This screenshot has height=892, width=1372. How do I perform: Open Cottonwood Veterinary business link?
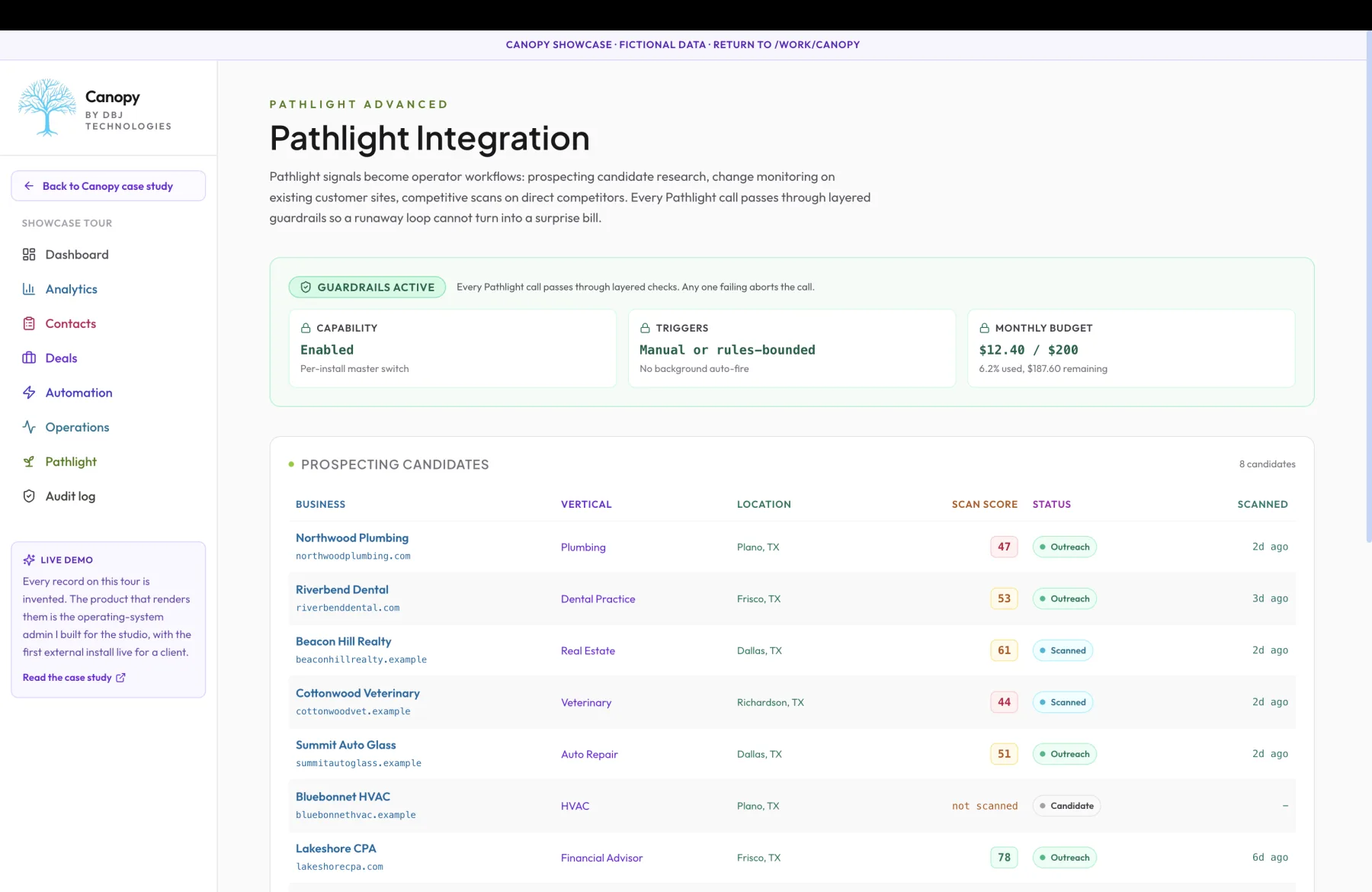tap(357, 694)
